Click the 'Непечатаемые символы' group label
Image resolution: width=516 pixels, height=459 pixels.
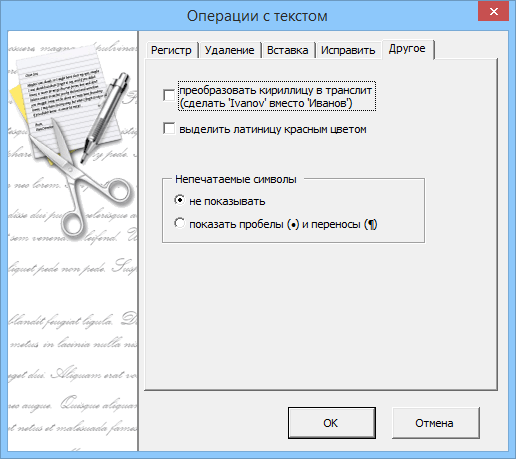coord(236,179)
